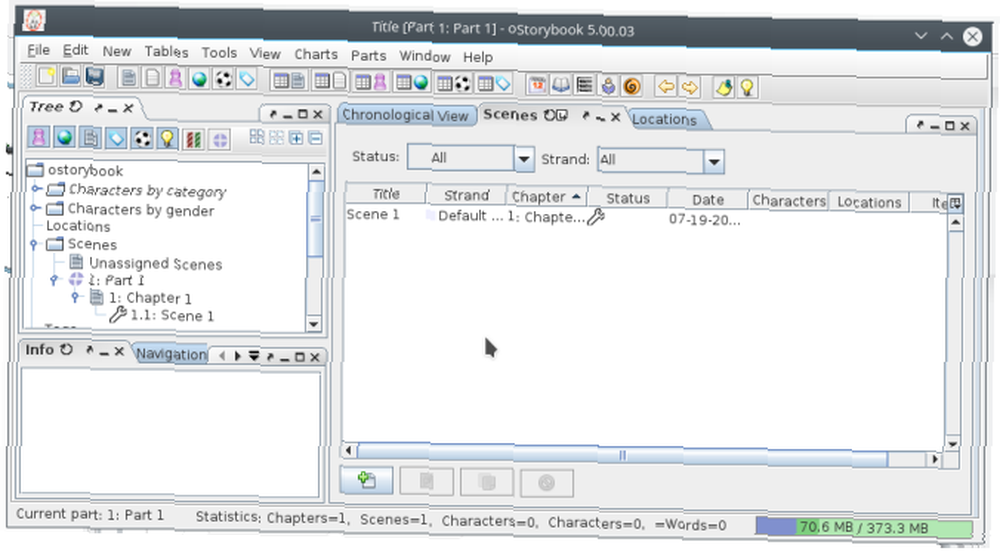Open the scenes table toolbar icon
The image size is (1000, 551).
tap(289, 80)
